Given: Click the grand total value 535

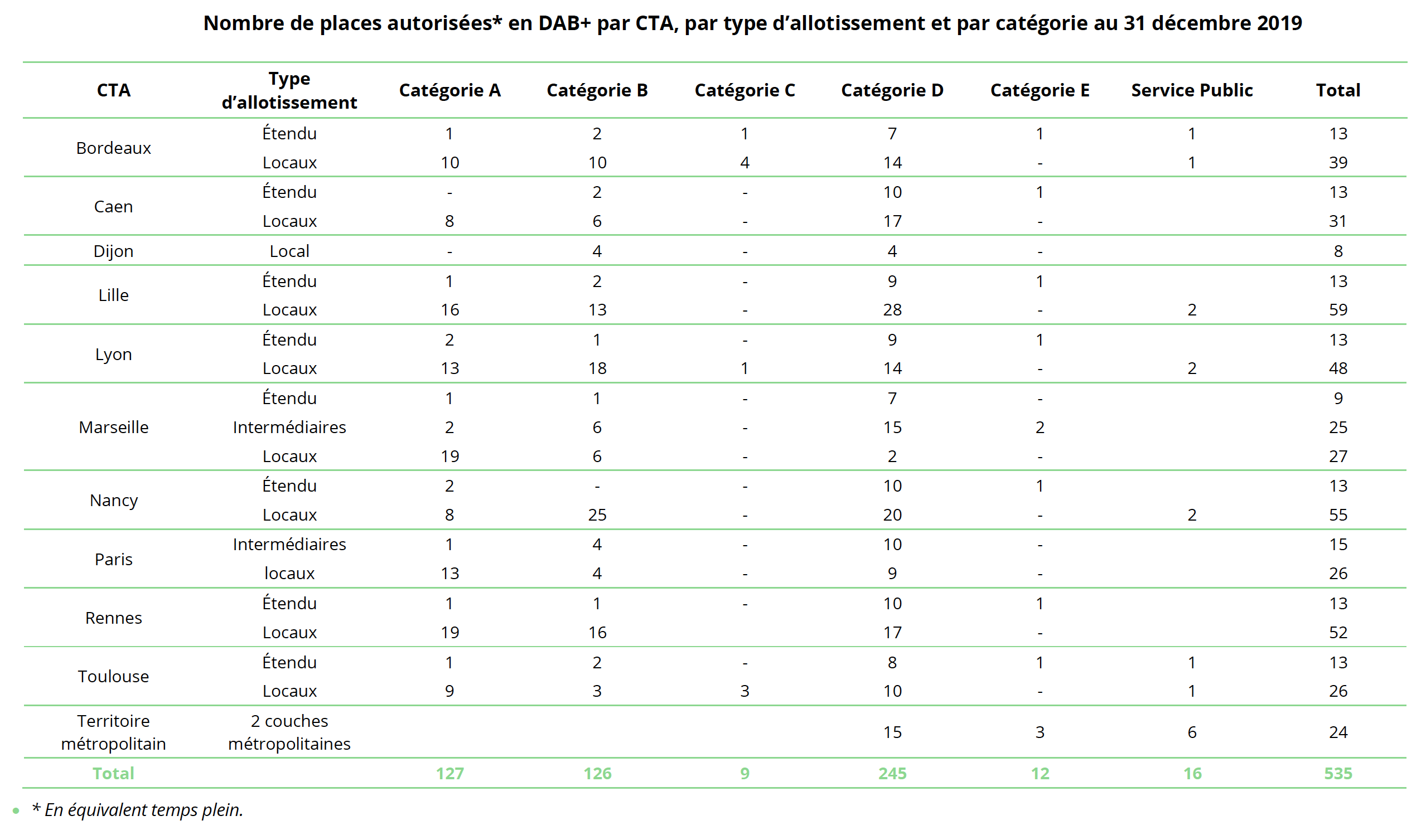Looking at the screenshot, I should 1338,773.
